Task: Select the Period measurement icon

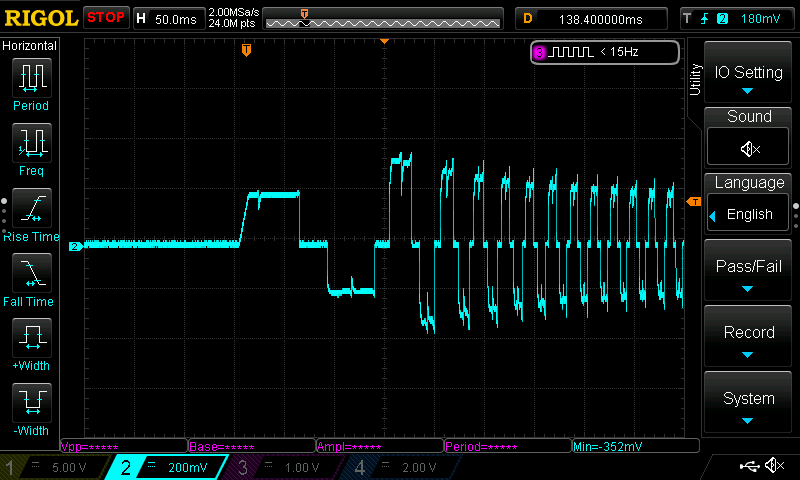Action: [31, 78]
